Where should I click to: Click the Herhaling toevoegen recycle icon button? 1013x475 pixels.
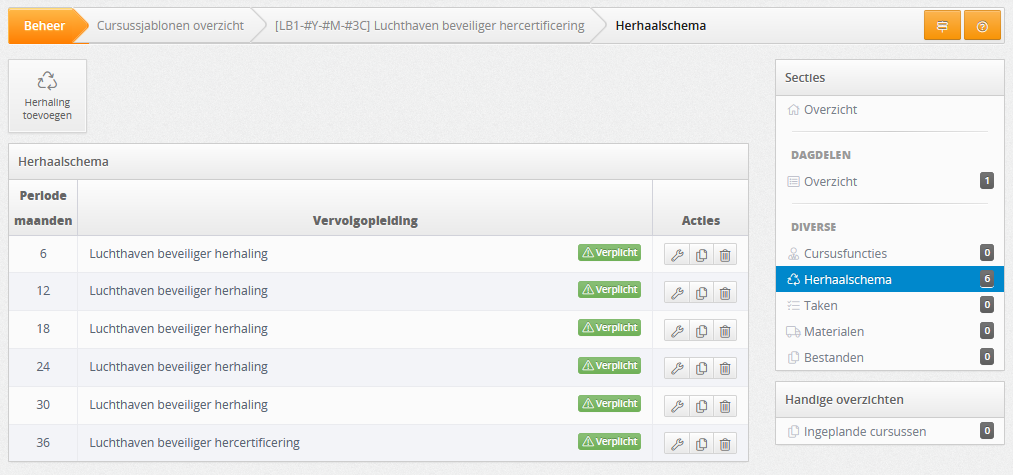tap(47, 96)
